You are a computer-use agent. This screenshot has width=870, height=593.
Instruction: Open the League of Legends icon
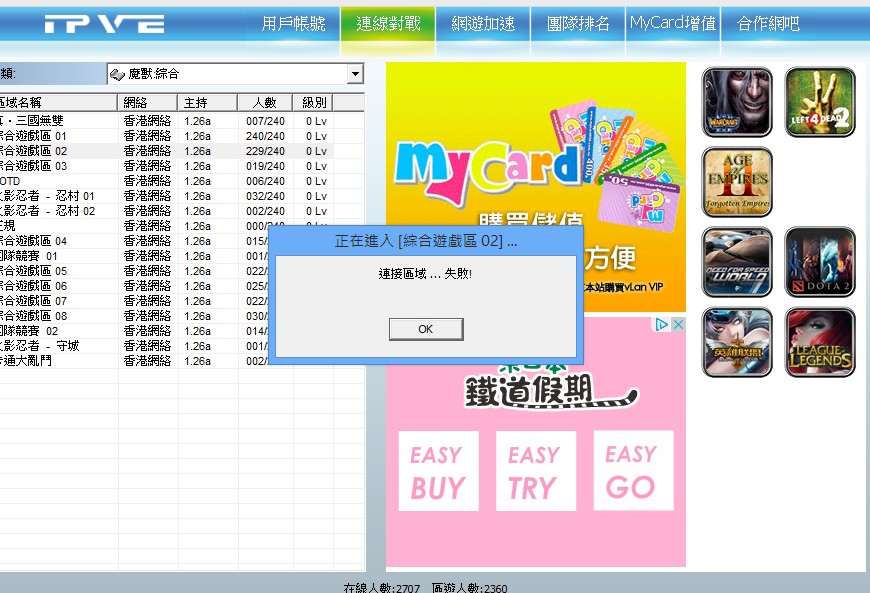tap(820, 342)
